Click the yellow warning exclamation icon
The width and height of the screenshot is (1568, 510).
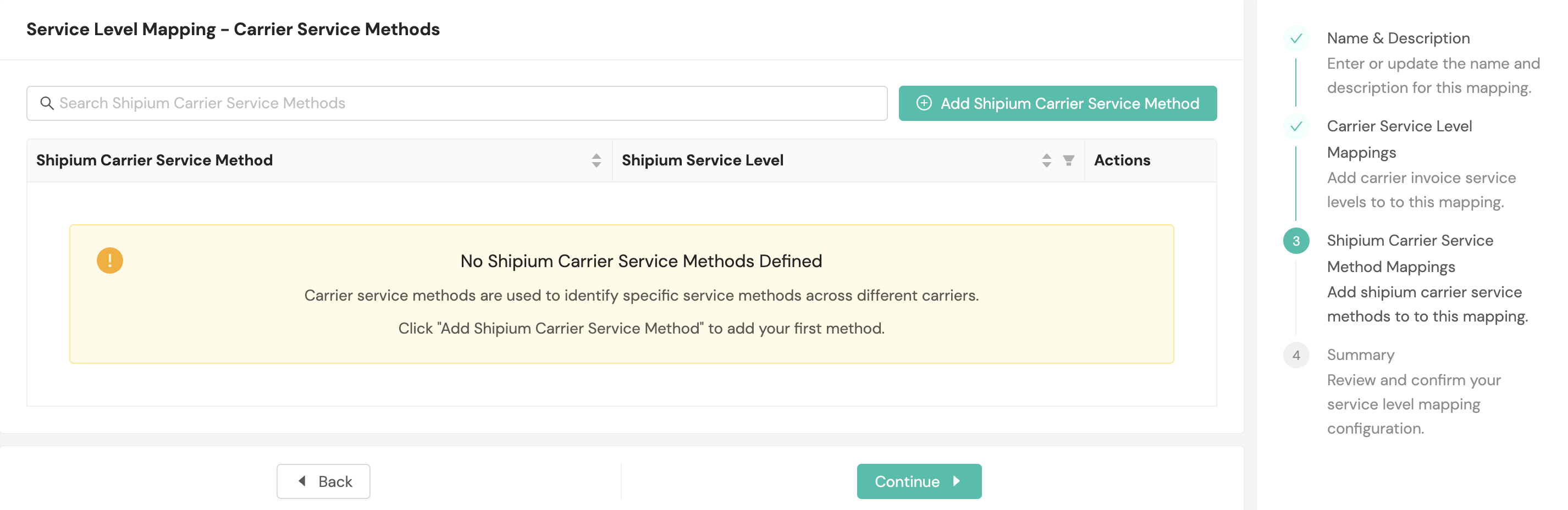109,260
